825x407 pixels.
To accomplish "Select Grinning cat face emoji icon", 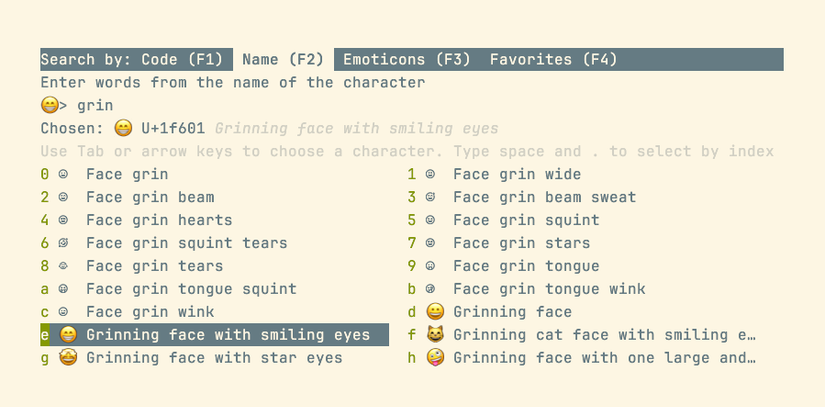I will click(434, 335).
